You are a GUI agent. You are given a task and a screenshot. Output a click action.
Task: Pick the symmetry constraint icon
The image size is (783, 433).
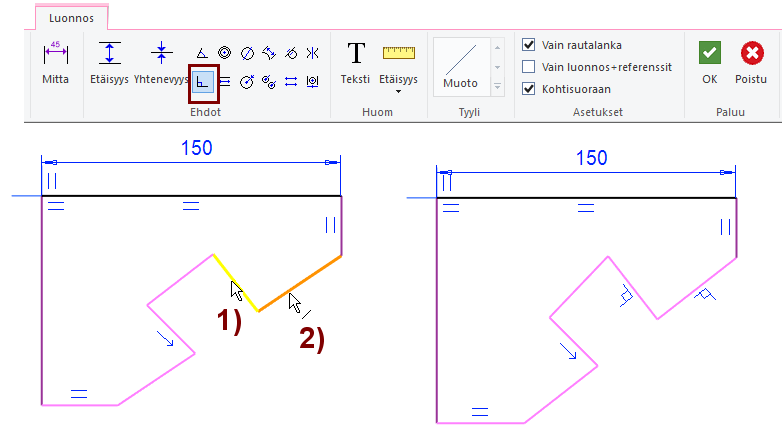coord(313,53)
